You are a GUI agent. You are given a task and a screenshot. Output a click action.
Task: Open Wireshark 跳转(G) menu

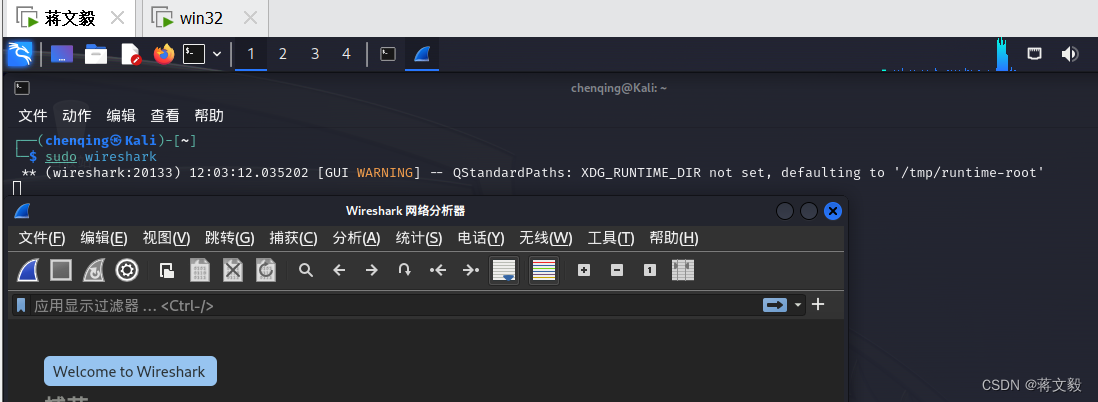(x=230, y=238)
